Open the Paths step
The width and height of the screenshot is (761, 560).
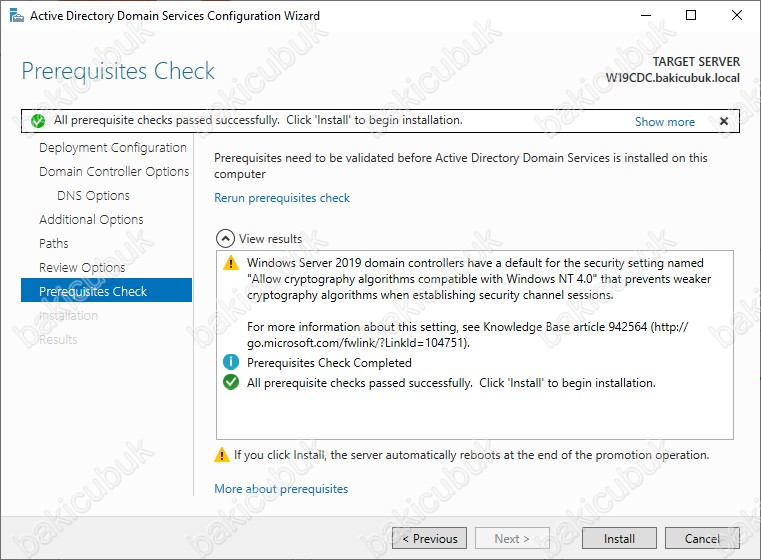53,243
